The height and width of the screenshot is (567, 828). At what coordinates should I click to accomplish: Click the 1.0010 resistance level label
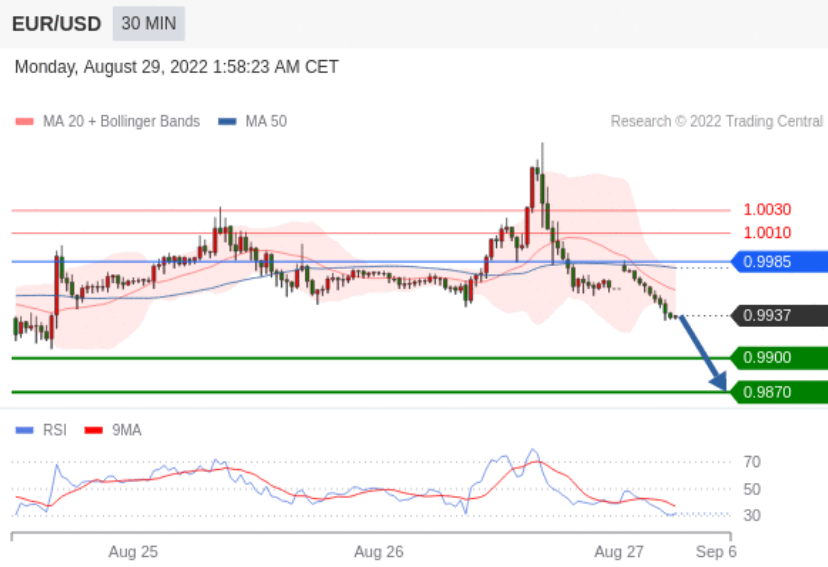click(767, 232)
